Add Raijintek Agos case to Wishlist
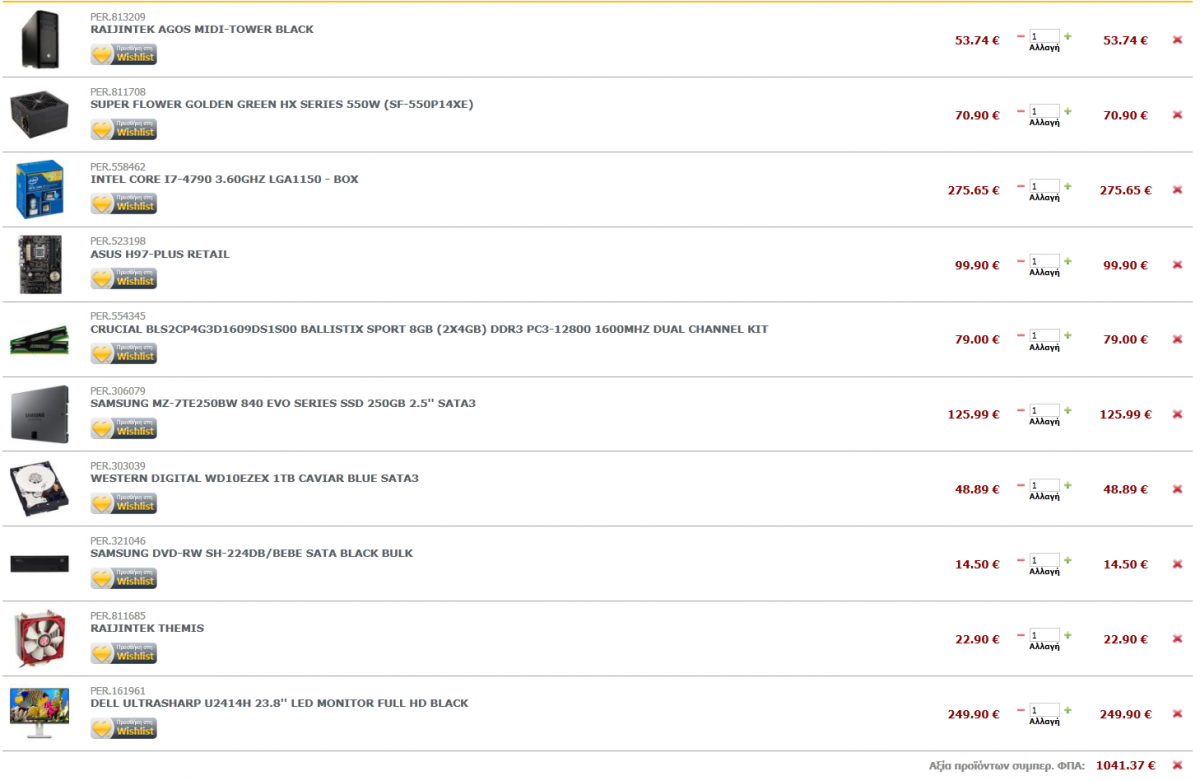 click(x=124, y=54)
